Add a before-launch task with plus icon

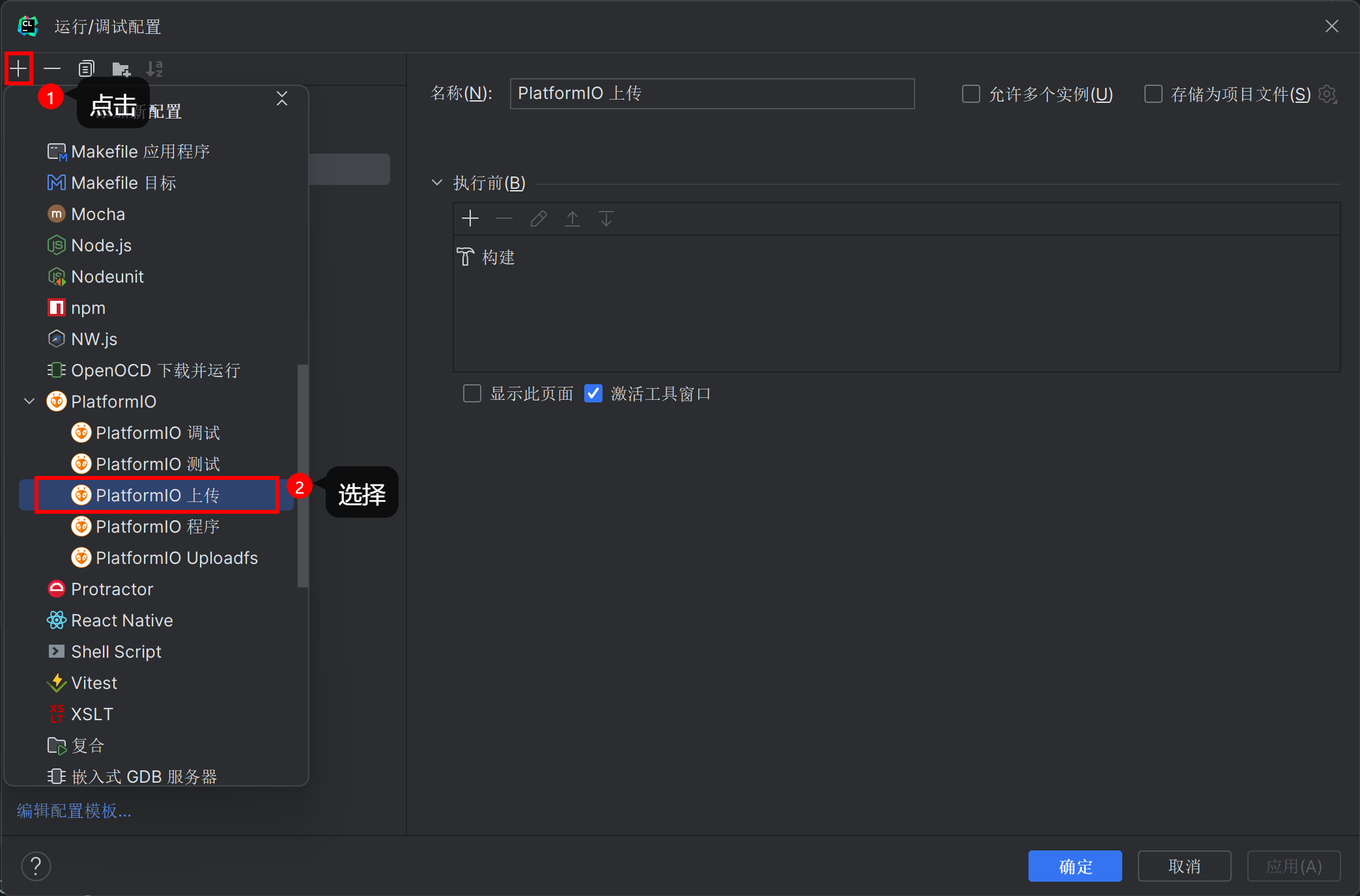[470, 219]
